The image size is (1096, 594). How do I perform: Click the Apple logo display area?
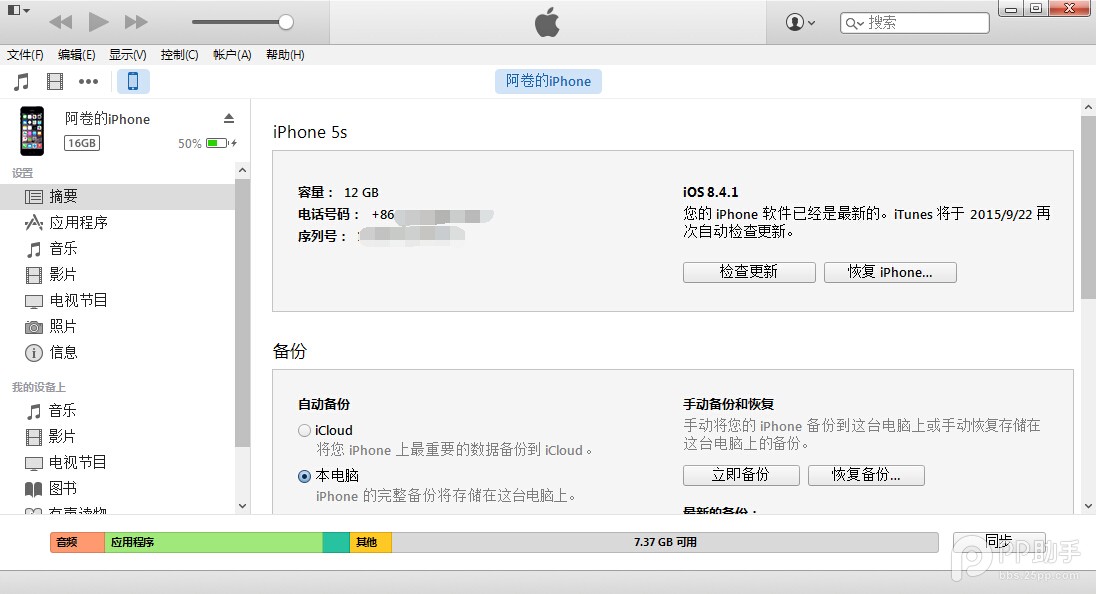[548, 22]
